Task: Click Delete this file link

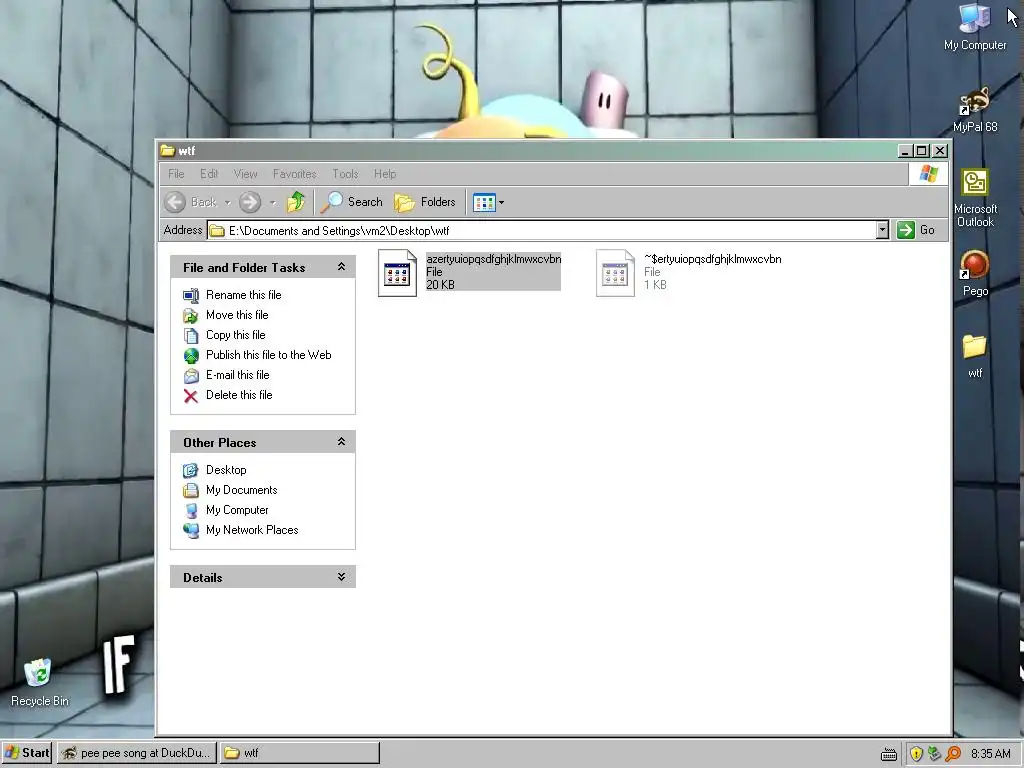Action: point(239,395)
